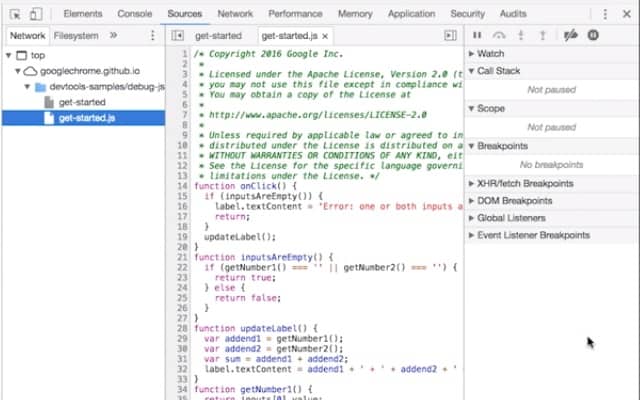Screen dimensions: 640x400
Task: Click the step over function call icon
Action: coord(499,36)
